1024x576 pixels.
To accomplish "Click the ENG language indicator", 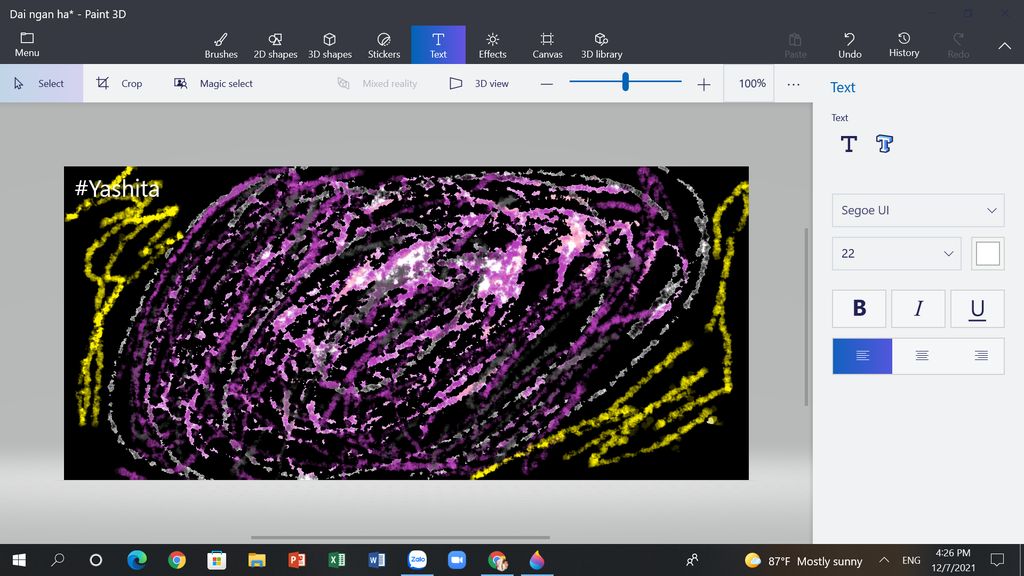I will (911, 560).
